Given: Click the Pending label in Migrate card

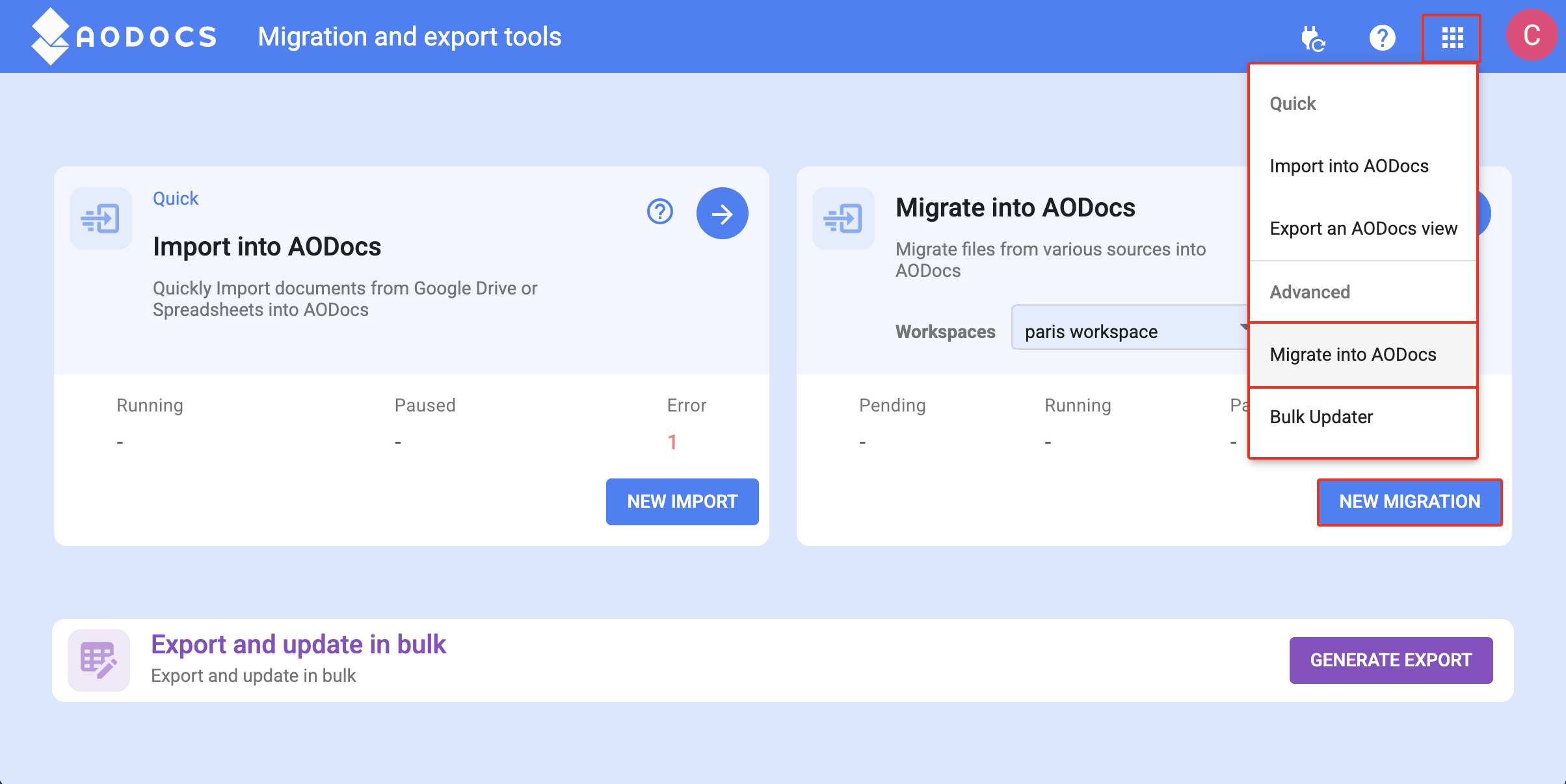Looking at the screenshot, I should click(x=892, y=405).
